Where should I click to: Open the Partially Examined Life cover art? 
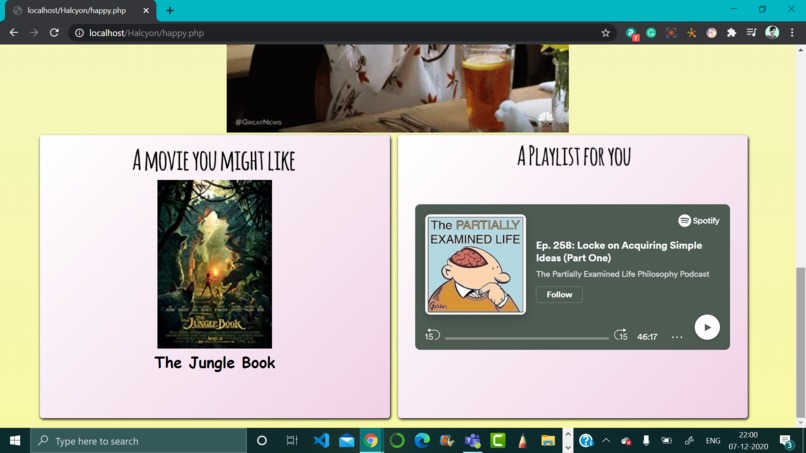click(475, 264)
